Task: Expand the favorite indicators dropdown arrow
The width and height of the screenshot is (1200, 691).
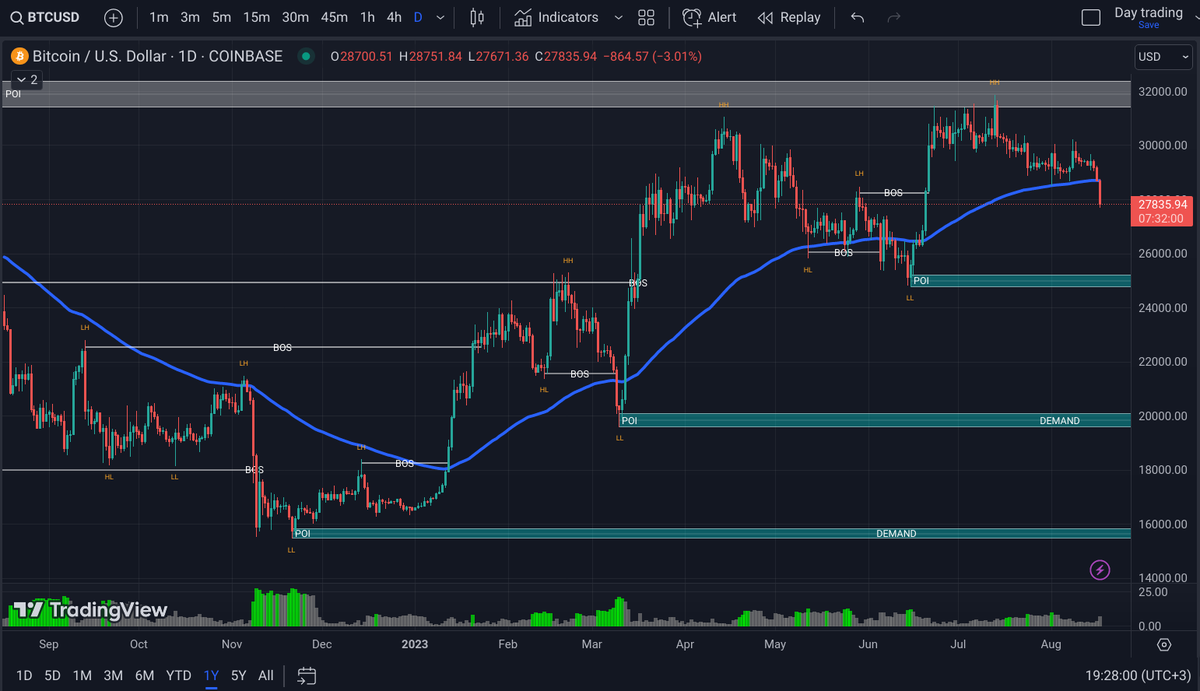Action: tap(618, 17)
